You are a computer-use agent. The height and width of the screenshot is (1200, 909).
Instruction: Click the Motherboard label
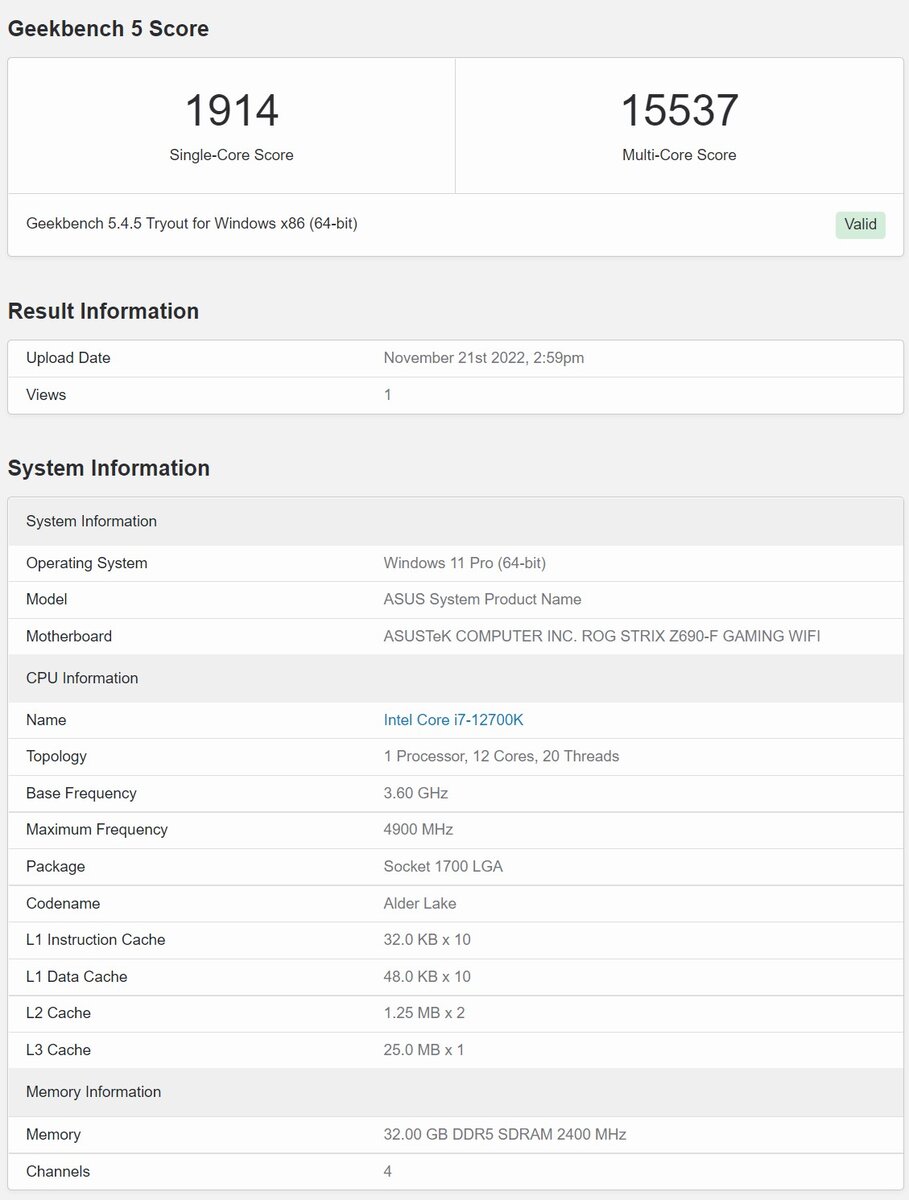click(69, 636)
